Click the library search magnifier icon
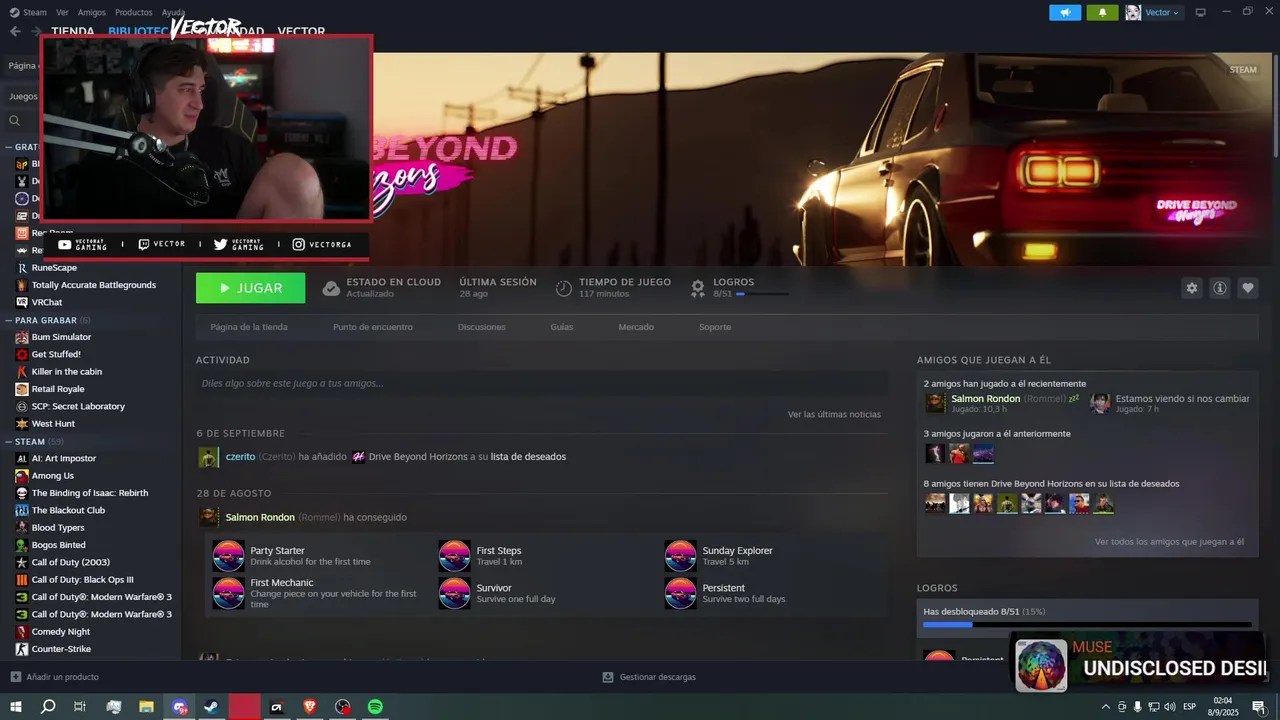The width and height of the screenshot is (1280, 720). coord(15,121)
